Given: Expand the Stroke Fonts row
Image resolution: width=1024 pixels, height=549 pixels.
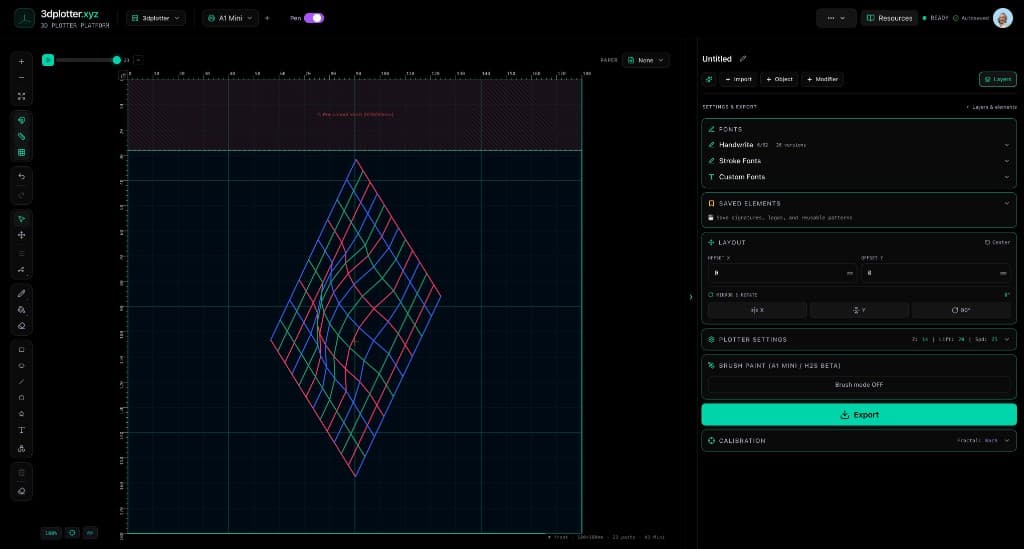Looking at the screenshot, I should click(x=859, y=161).
